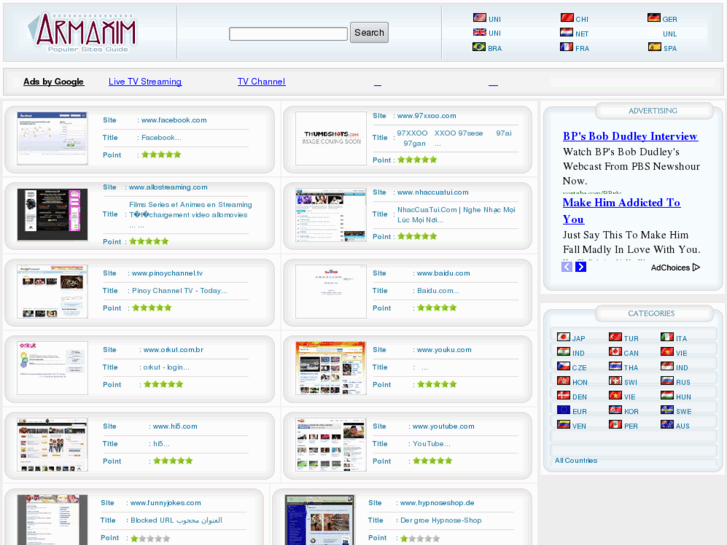Select the Turkey flag beside TUR

click(x=615, y=337)
